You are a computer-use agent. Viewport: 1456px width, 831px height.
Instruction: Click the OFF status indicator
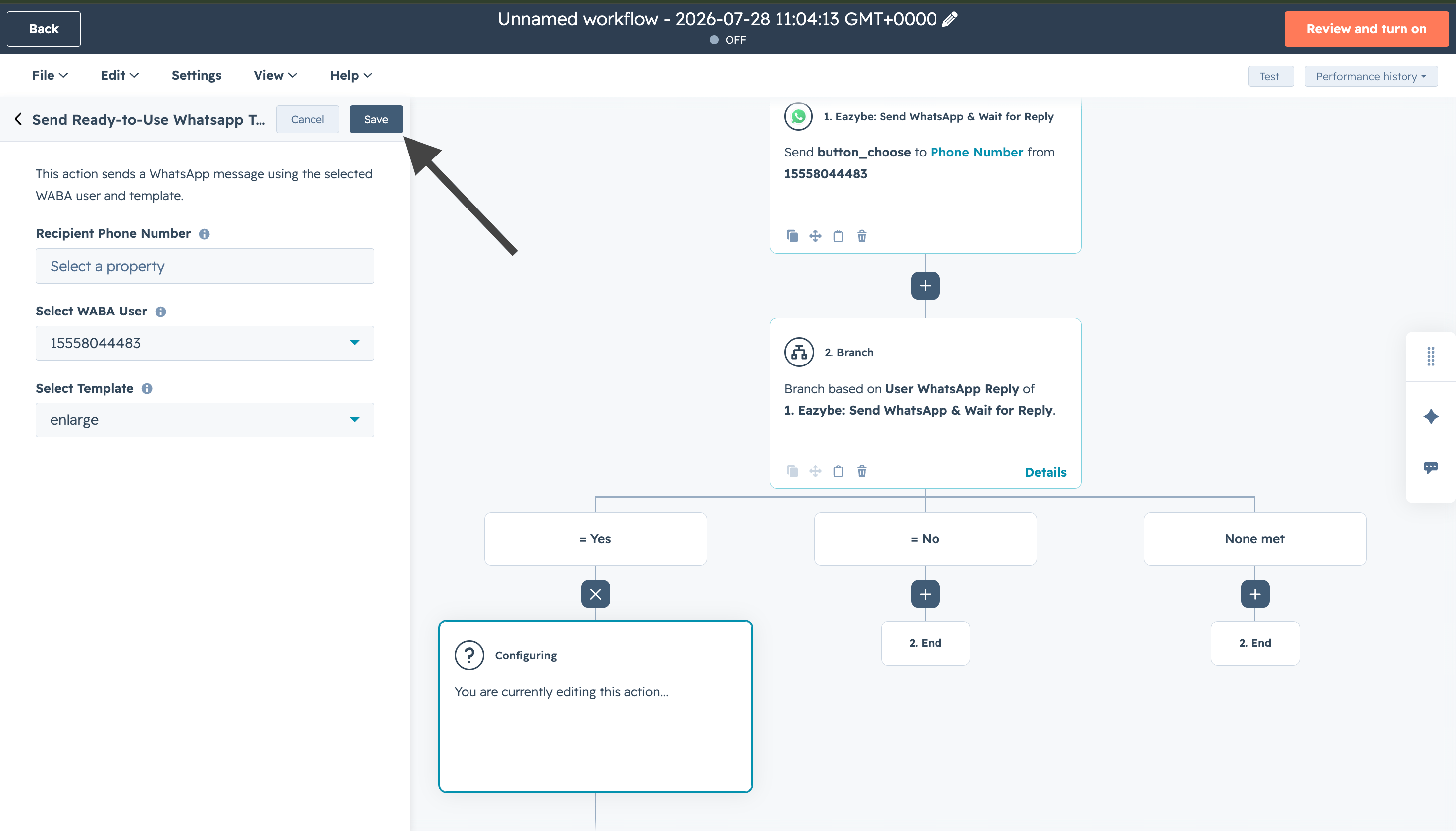pyautogui.click(x=728, y=40)
